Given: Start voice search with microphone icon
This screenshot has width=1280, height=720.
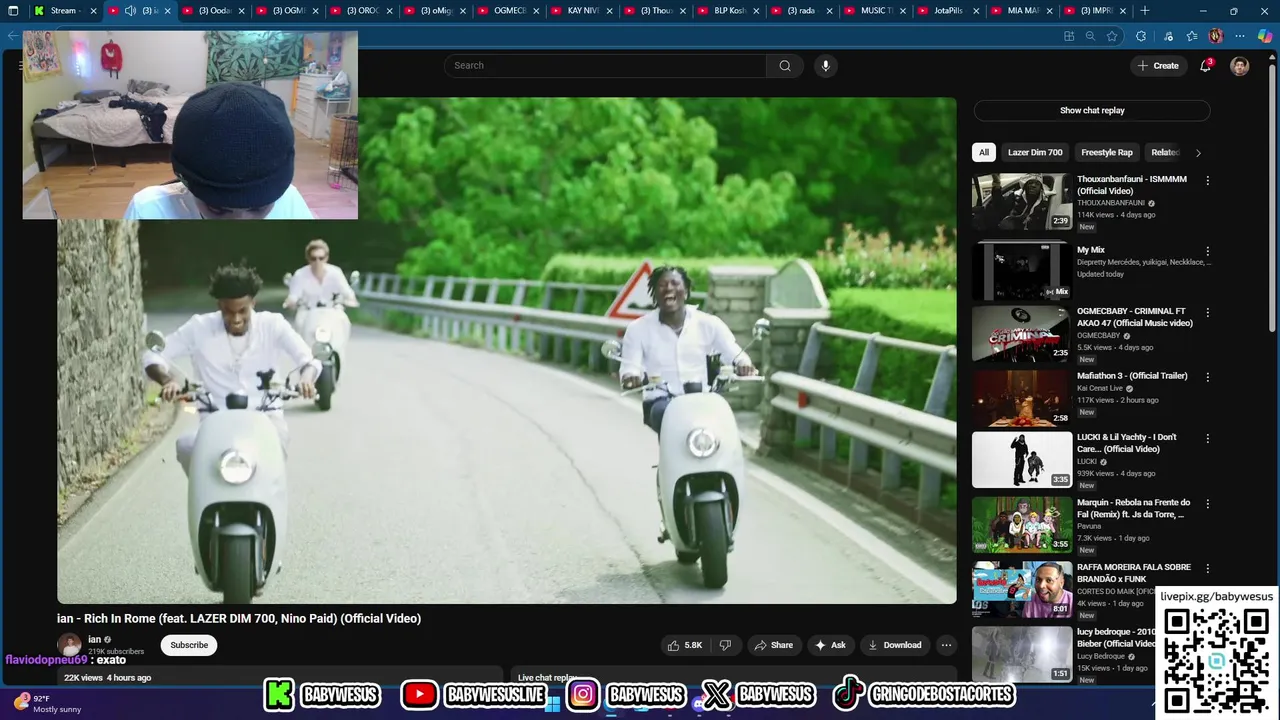Looking at the screenshot, I should [825, 66].
